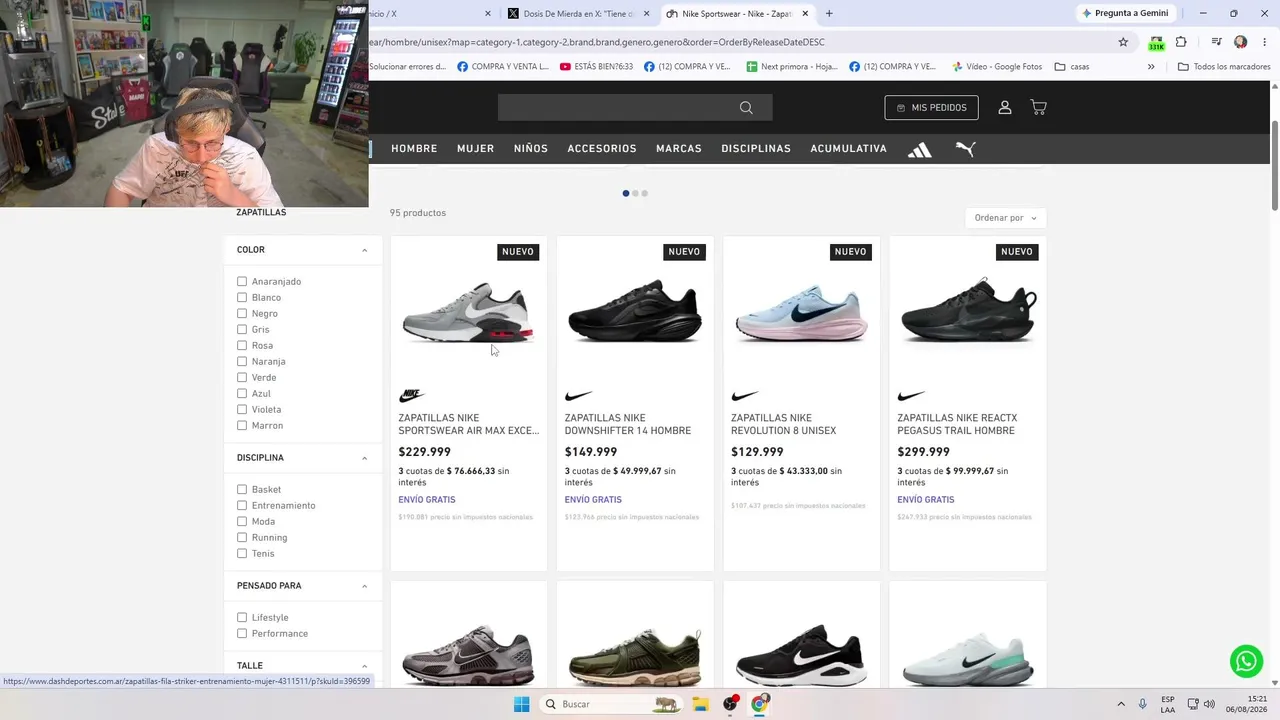
Task: Open the Vídeo - Google Fotos bookmark
Action: (x=996, y=67)
